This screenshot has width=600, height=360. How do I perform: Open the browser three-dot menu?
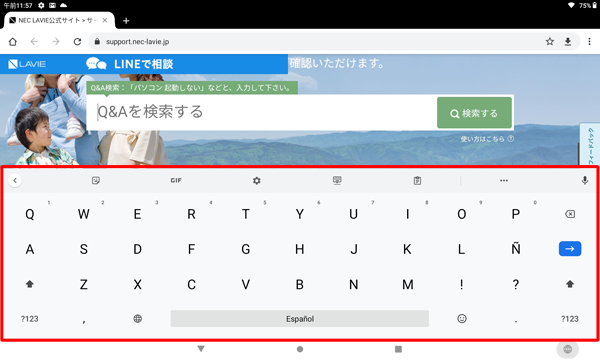[x=589, y=41]
